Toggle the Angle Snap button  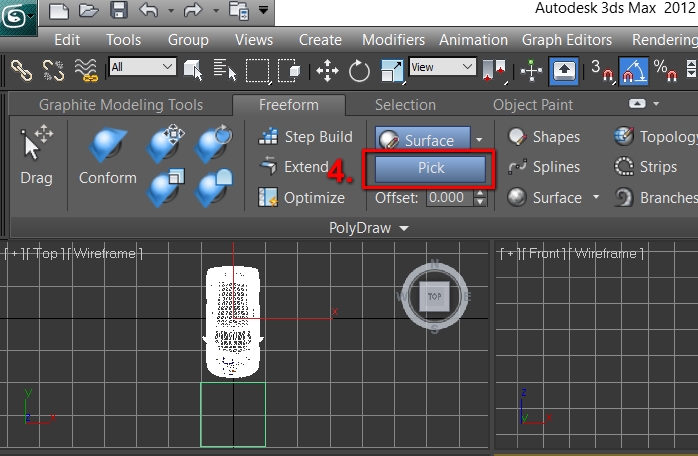[634, 70]
